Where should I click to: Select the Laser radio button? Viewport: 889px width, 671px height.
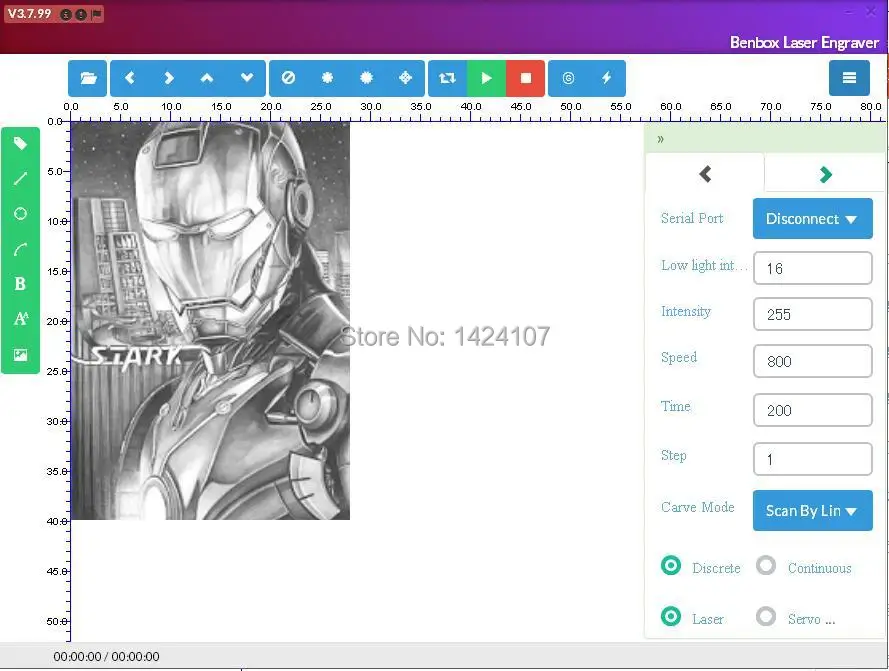(671, 617)
